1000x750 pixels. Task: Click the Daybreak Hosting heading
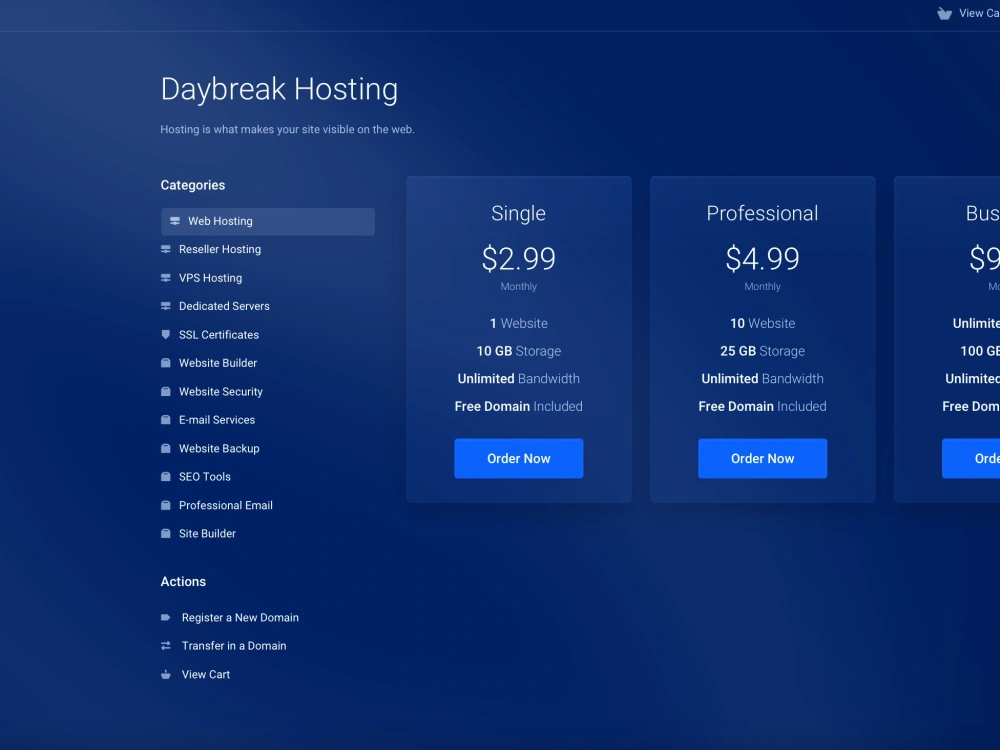(x=279, y=89)
